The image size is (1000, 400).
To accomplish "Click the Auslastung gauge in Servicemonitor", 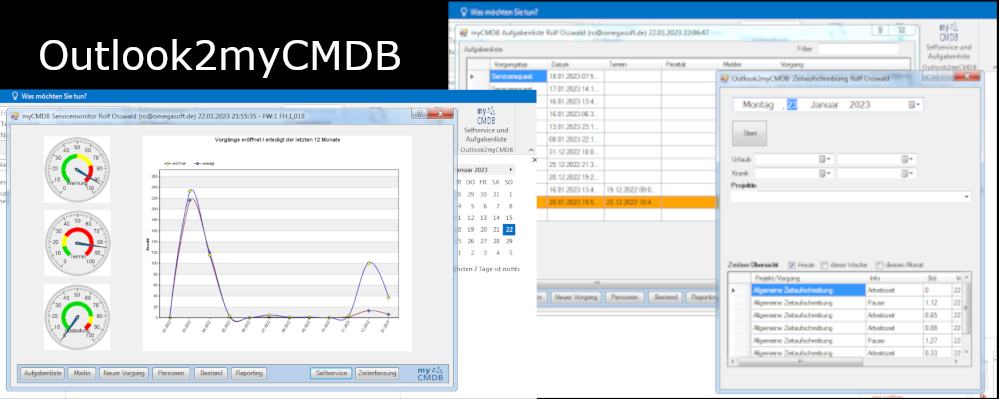I will 77,317.
